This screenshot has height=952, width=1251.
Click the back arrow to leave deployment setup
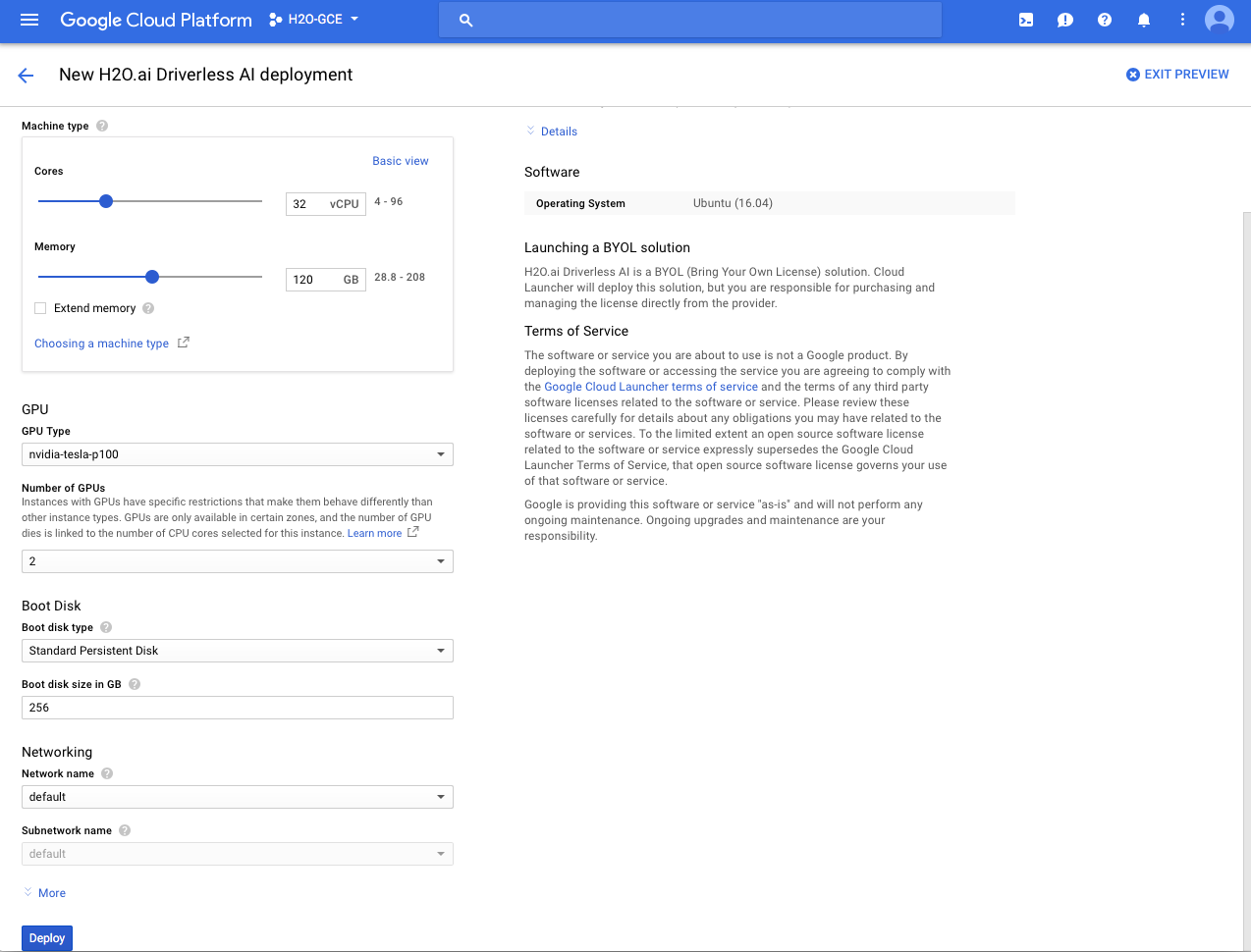(25, 74)
